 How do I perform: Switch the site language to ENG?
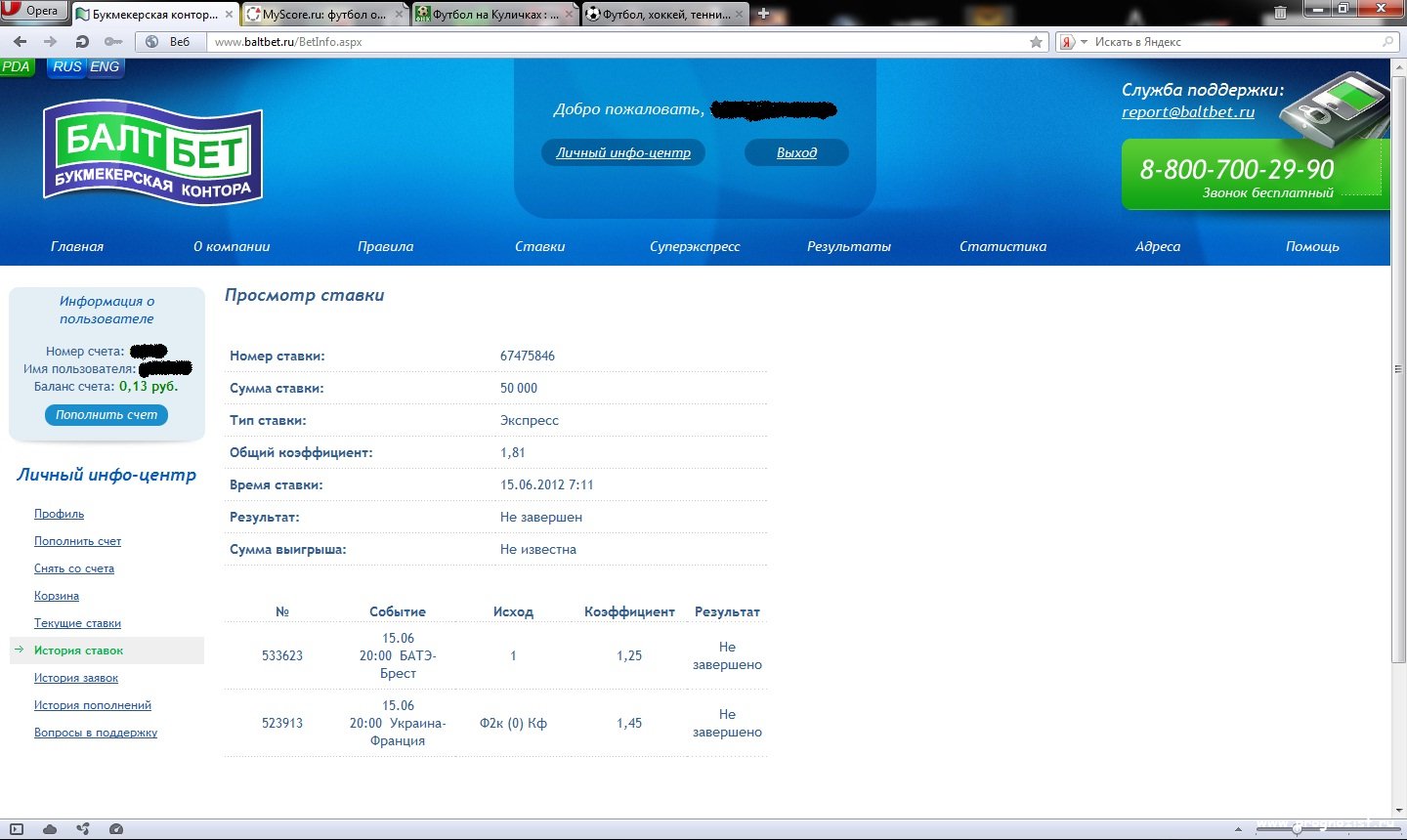[x=105, y=66]
